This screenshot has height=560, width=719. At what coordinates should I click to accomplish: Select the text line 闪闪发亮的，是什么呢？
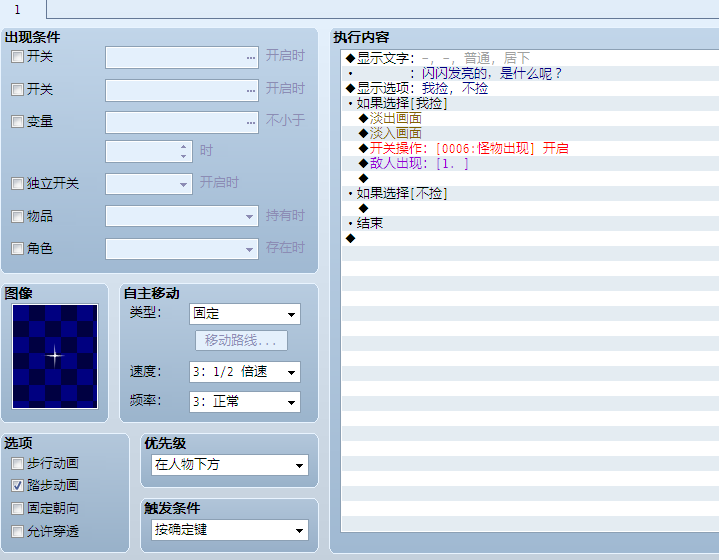tap(531, 73)
